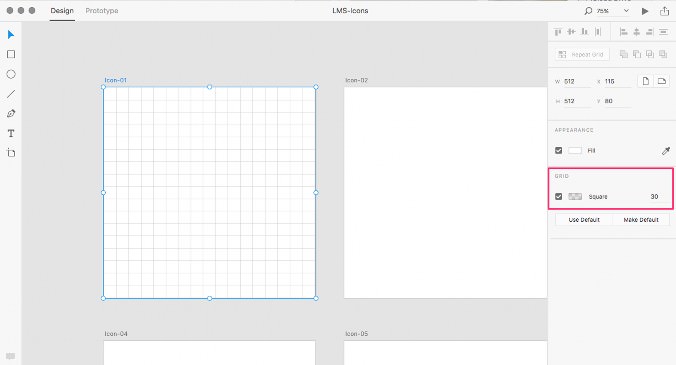Click the Distribute Vertically icon

[663, 31]
